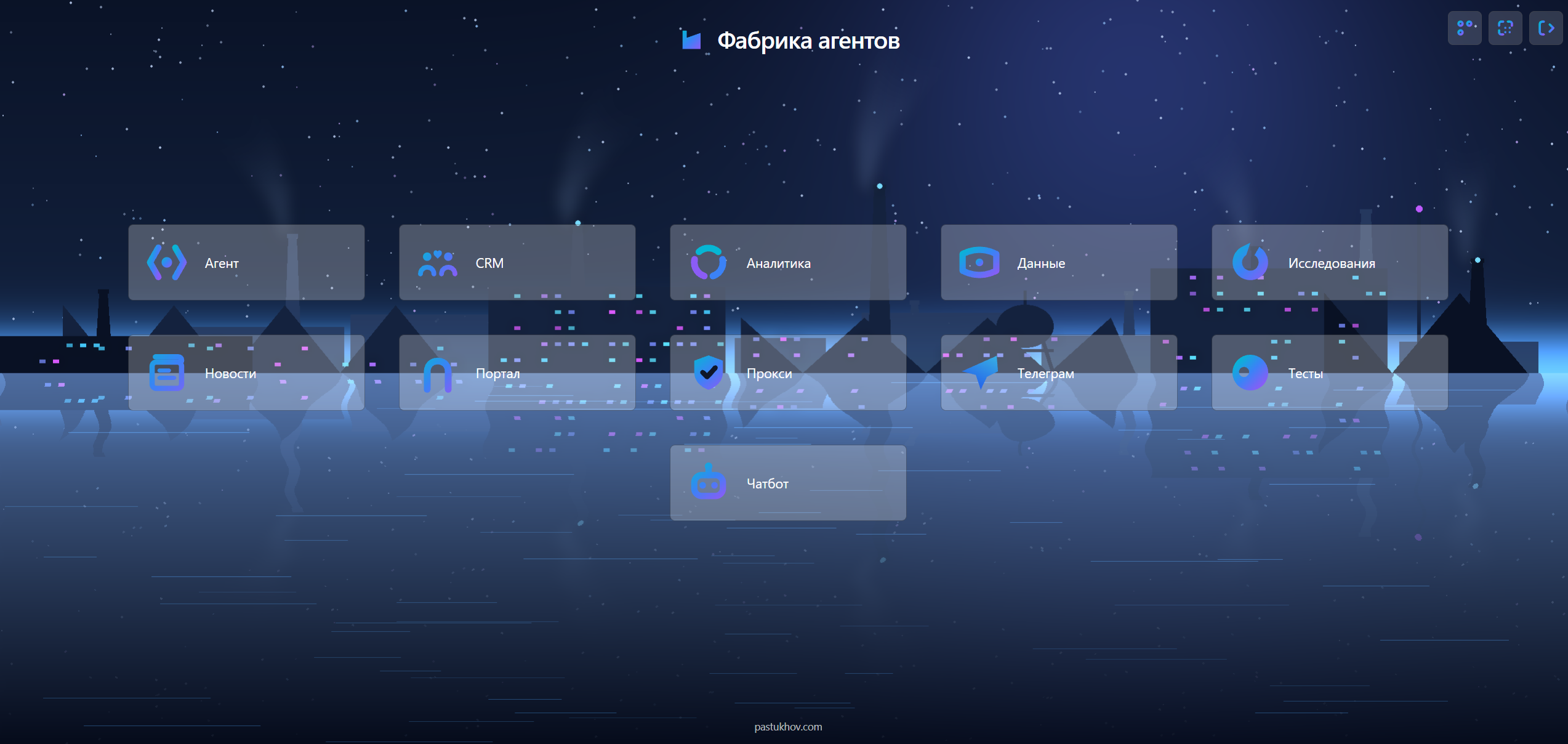The height and width of the screenshot is (744, 1568).
Task: Click the Фабрика агентов title
Action: 808,41
